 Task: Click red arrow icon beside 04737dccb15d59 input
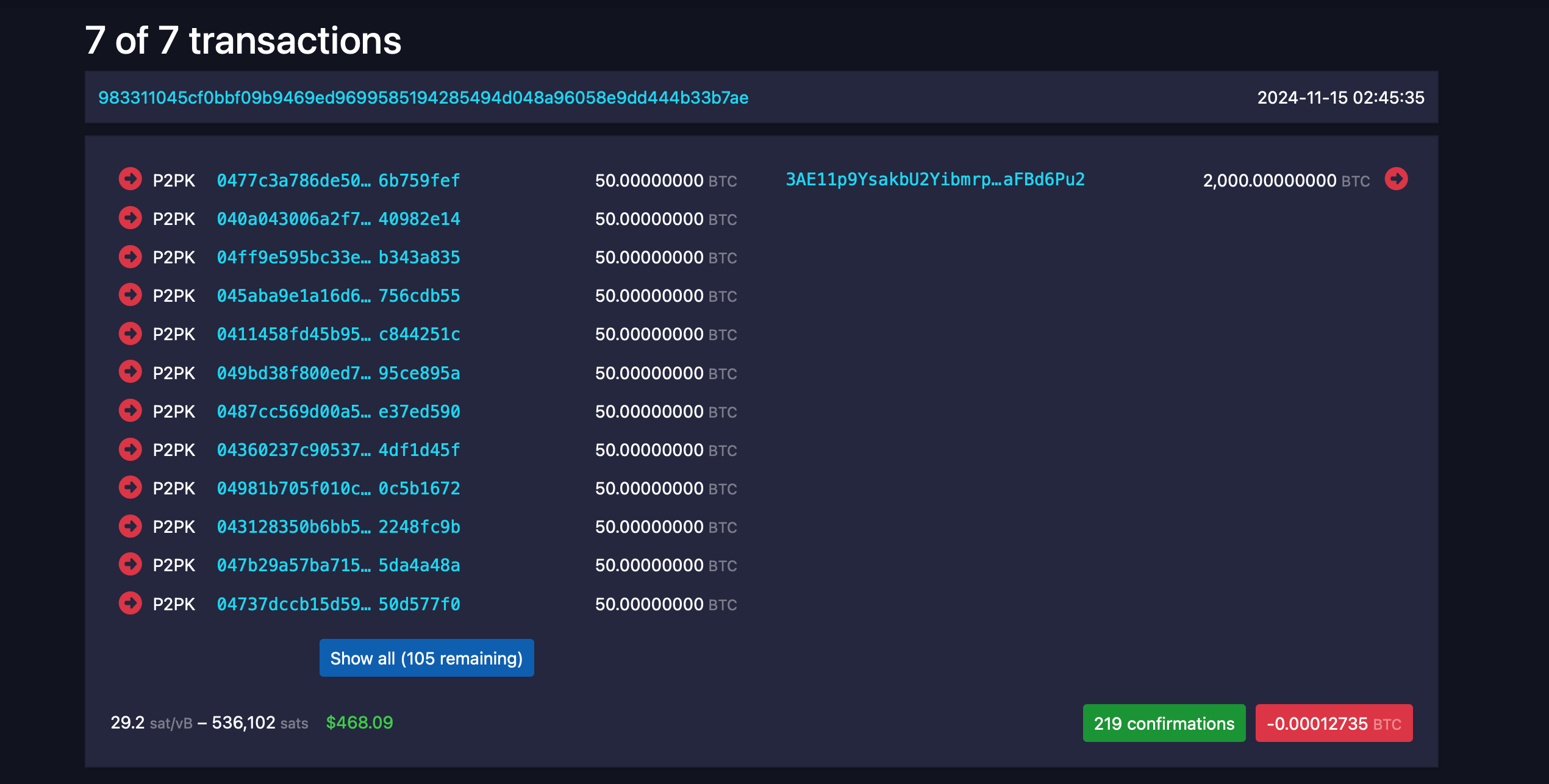click(x=130, y=603)
